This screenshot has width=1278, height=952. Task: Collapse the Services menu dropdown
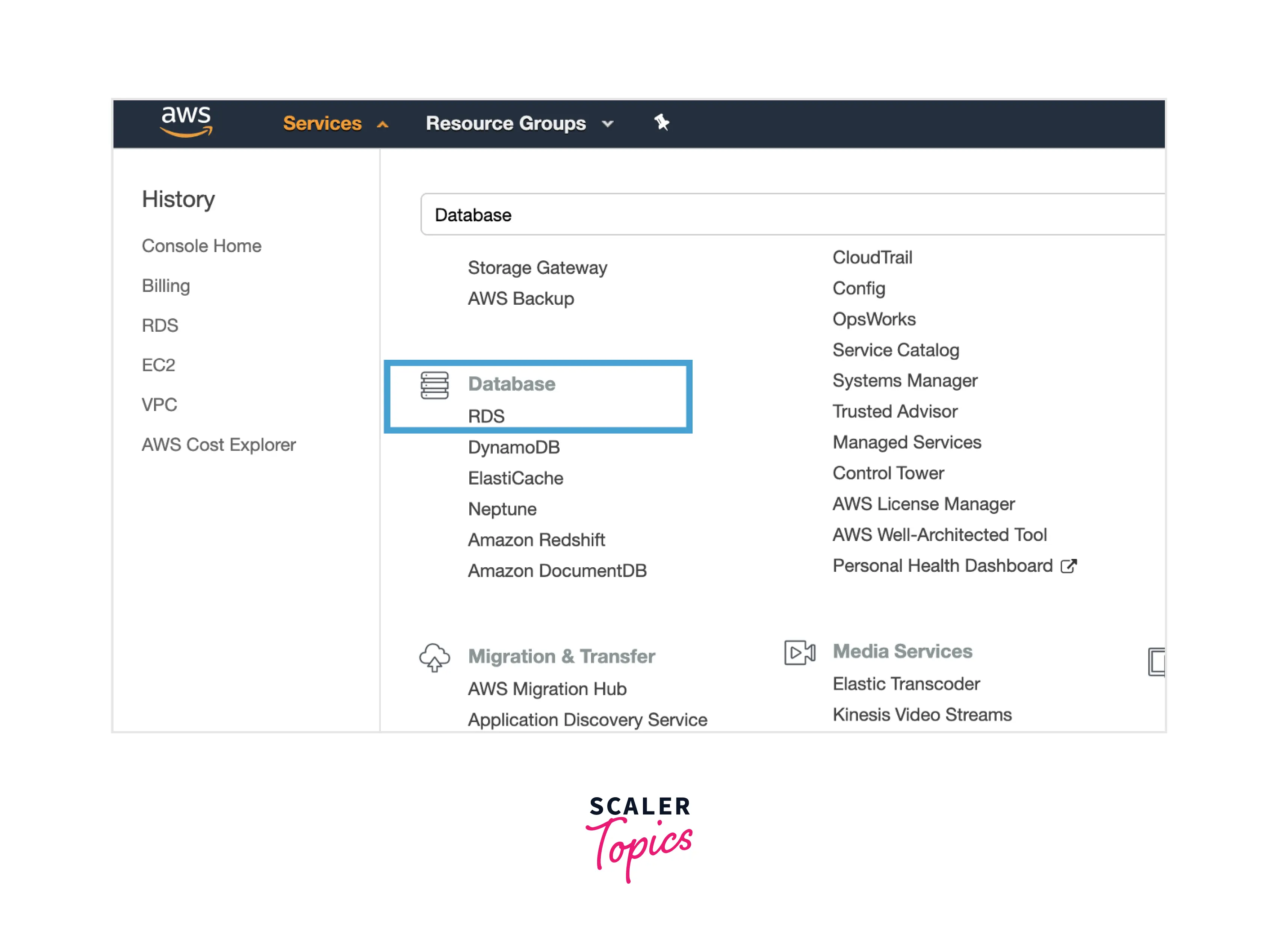click(334, 123)
